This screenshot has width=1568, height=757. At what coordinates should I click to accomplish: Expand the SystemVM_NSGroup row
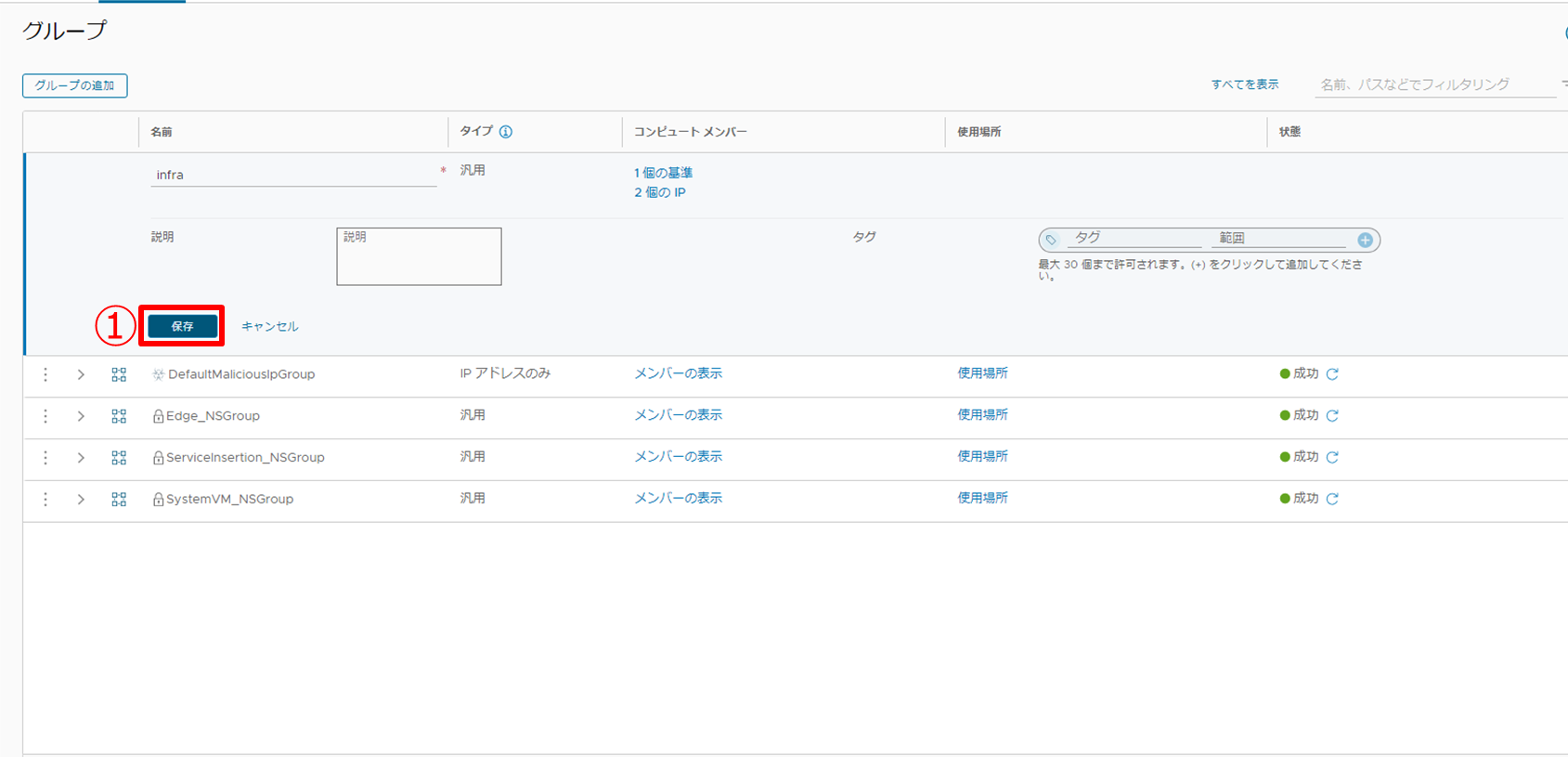pyautogui.click(x=81, y=500)
